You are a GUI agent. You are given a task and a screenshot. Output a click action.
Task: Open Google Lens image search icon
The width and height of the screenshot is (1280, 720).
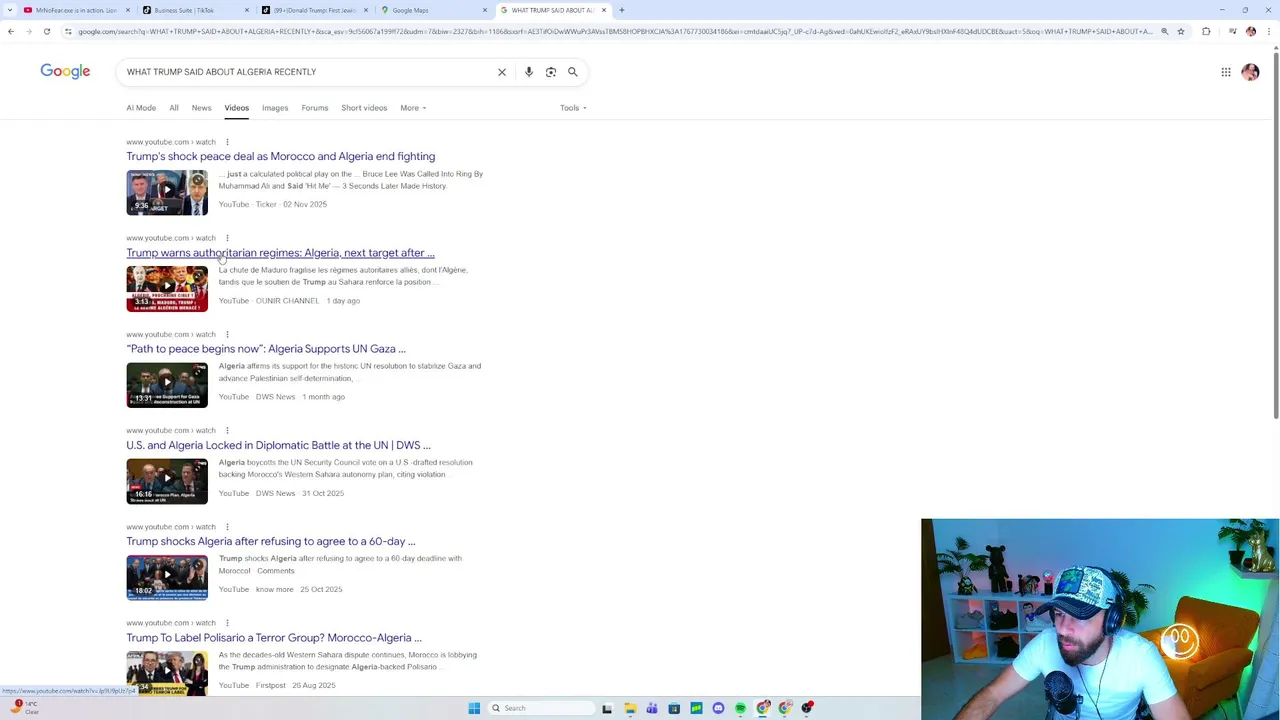point(551,72)
